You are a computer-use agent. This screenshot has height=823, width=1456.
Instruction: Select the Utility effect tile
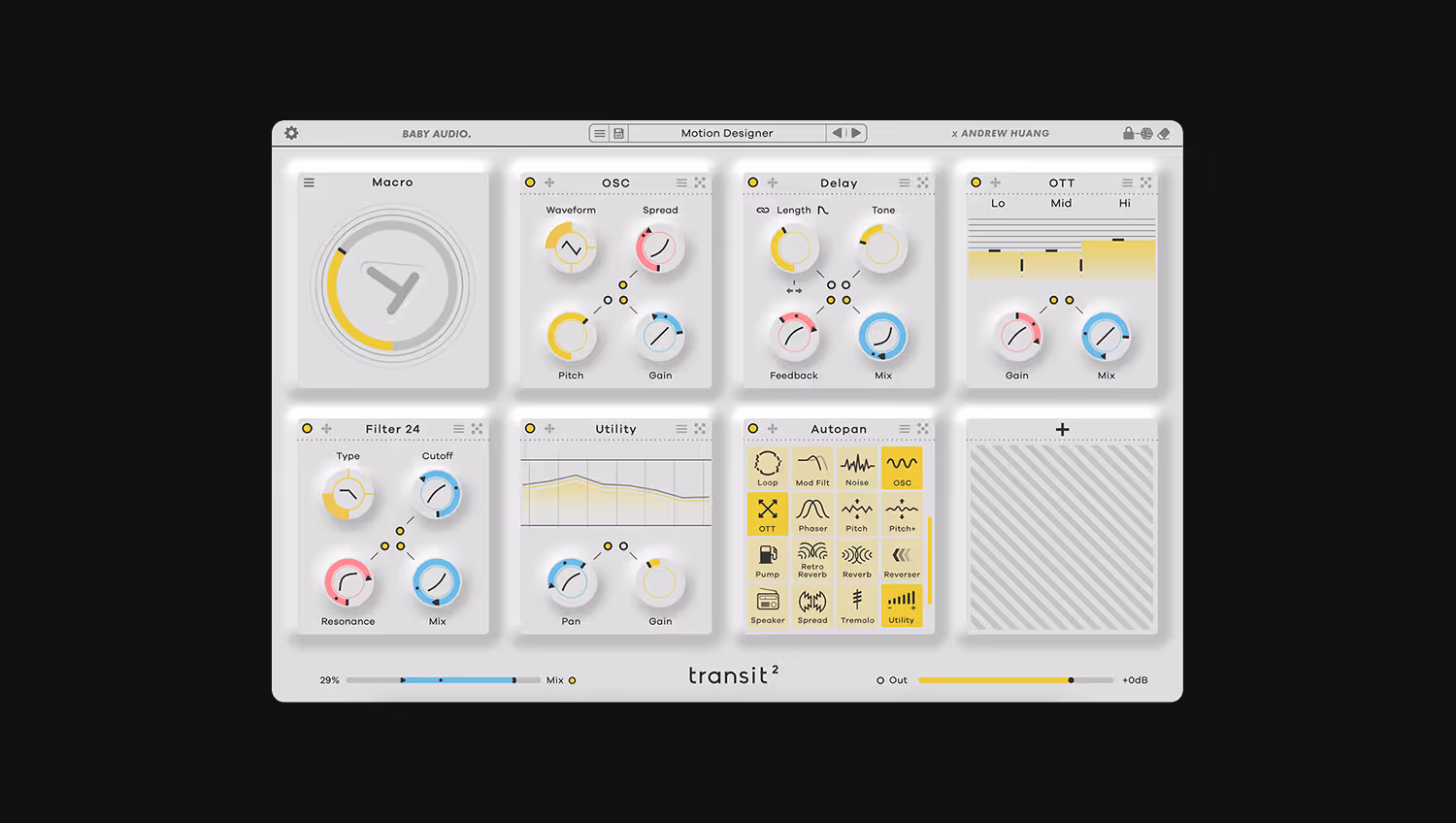[902, 606]
